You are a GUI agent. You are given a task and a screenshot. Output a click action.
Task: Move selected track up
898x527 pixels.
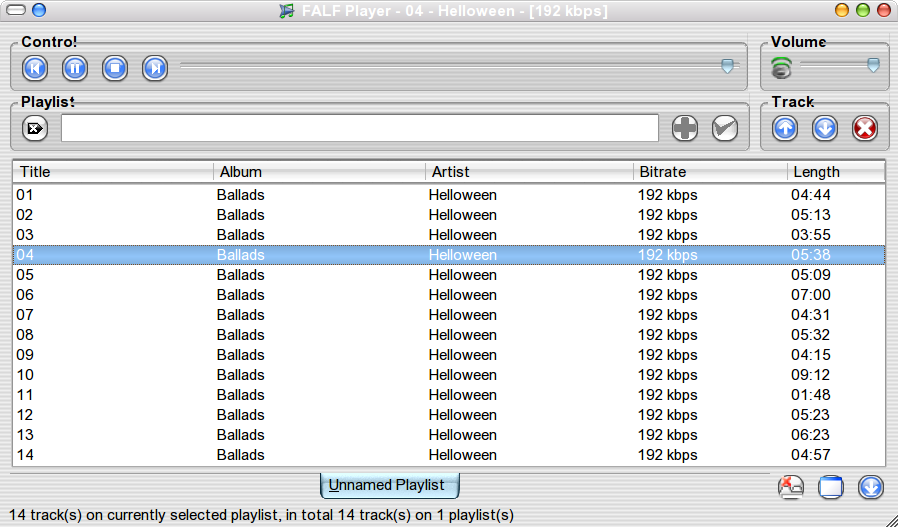(x=785, y=128)
